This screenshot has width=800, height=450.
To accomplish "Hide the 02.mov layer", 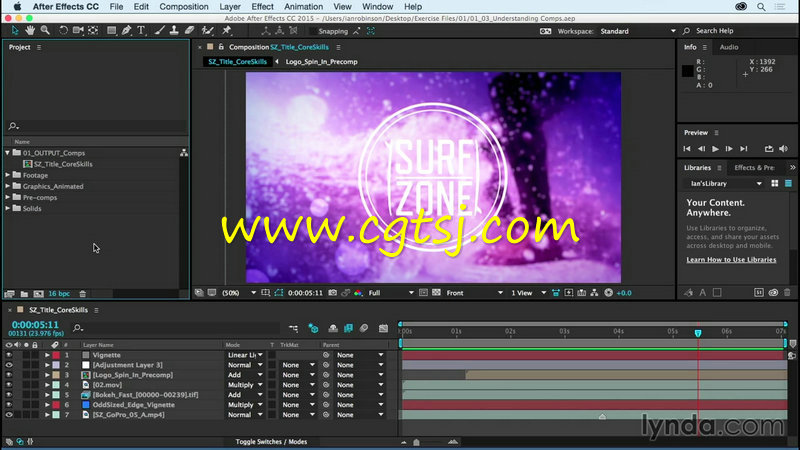I will click(9, 385).
